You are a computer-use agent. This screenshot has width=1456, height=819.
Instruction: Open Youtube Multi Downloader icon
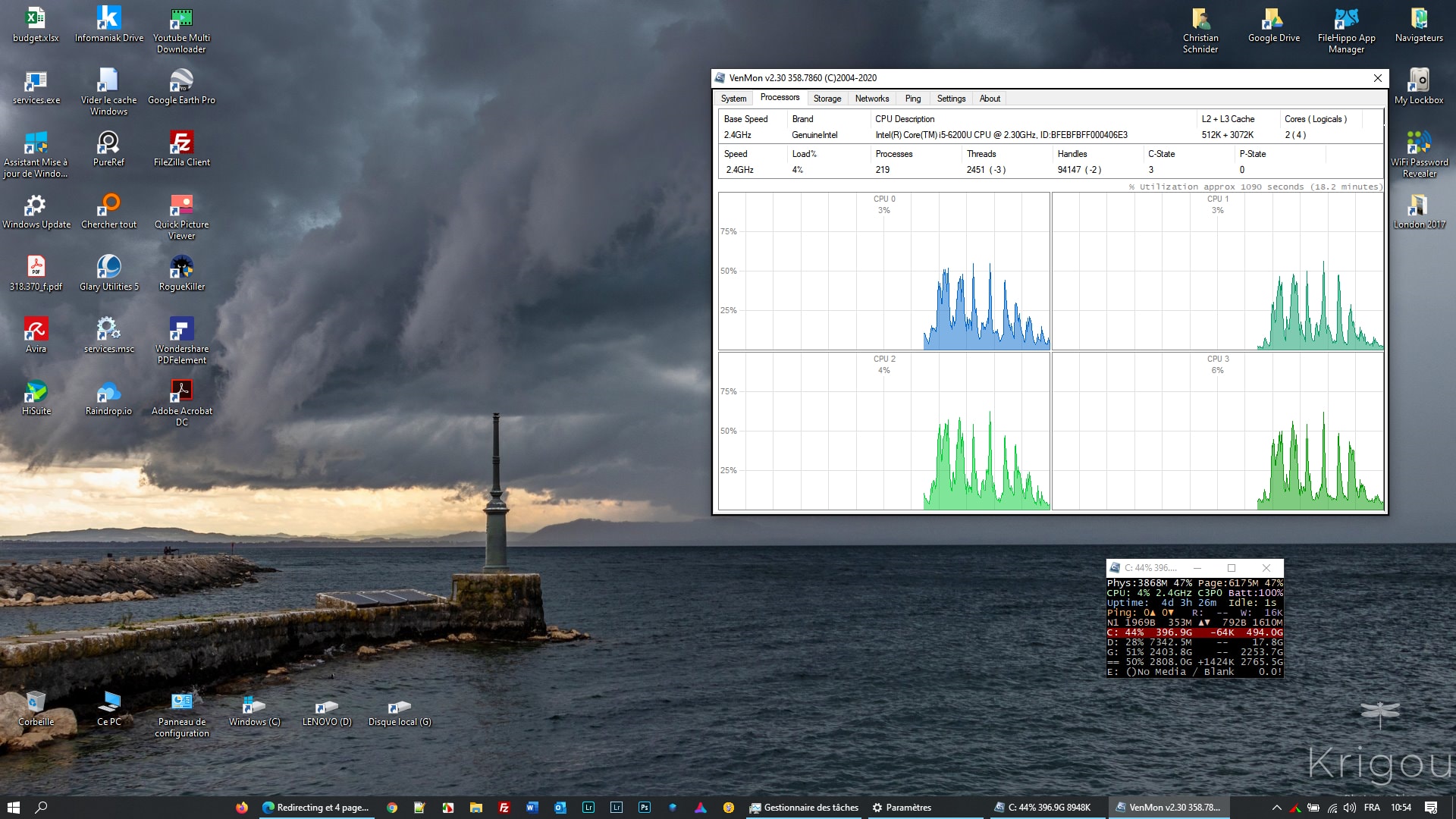(x=181, y=30)
